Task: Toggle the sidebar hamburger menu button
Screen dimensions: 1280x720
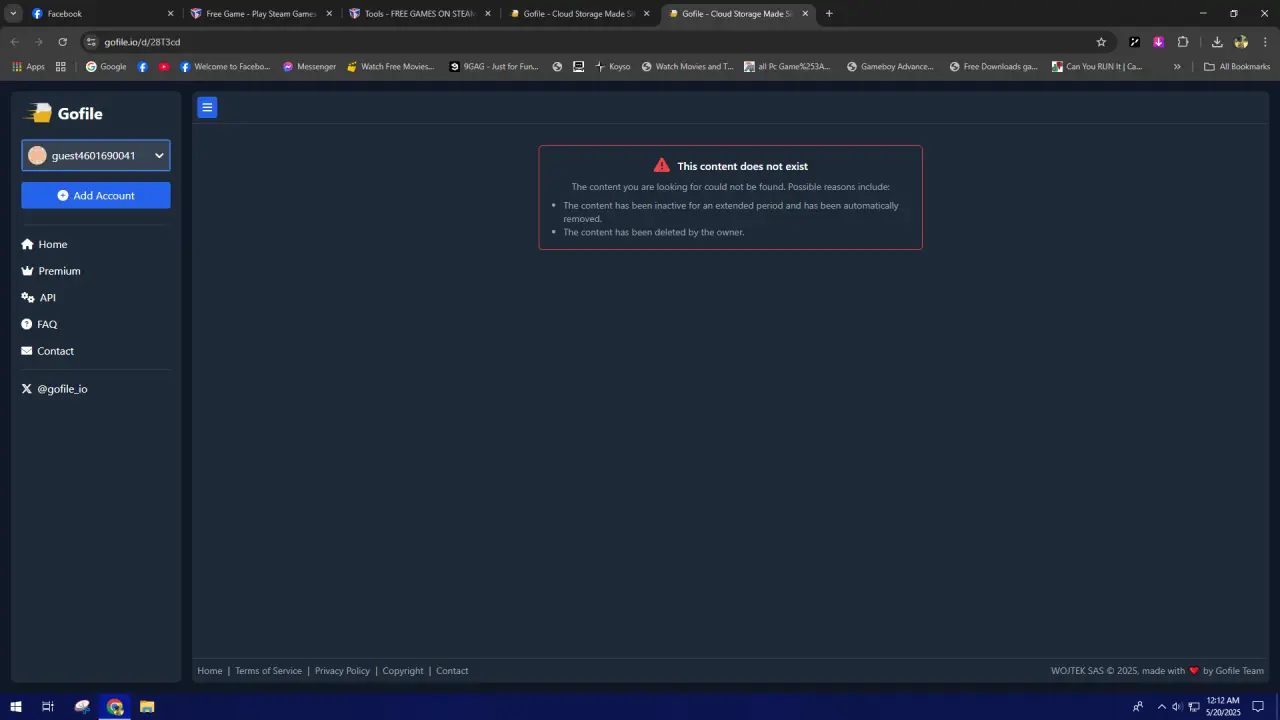Action: pyautogui.click(x=207, y=107)
